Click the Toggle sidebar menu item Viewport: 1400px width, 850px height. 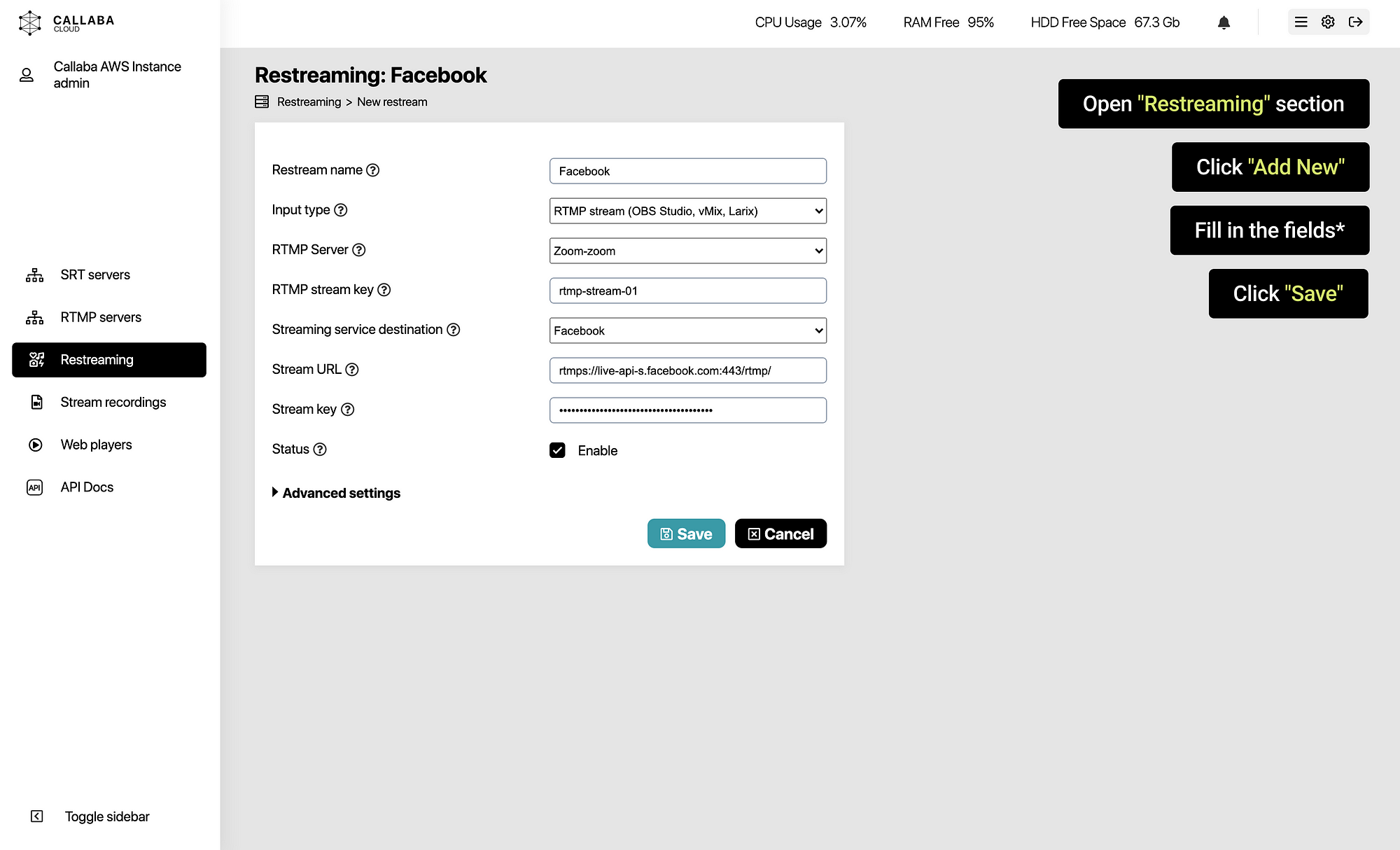(x=106, y=816)
